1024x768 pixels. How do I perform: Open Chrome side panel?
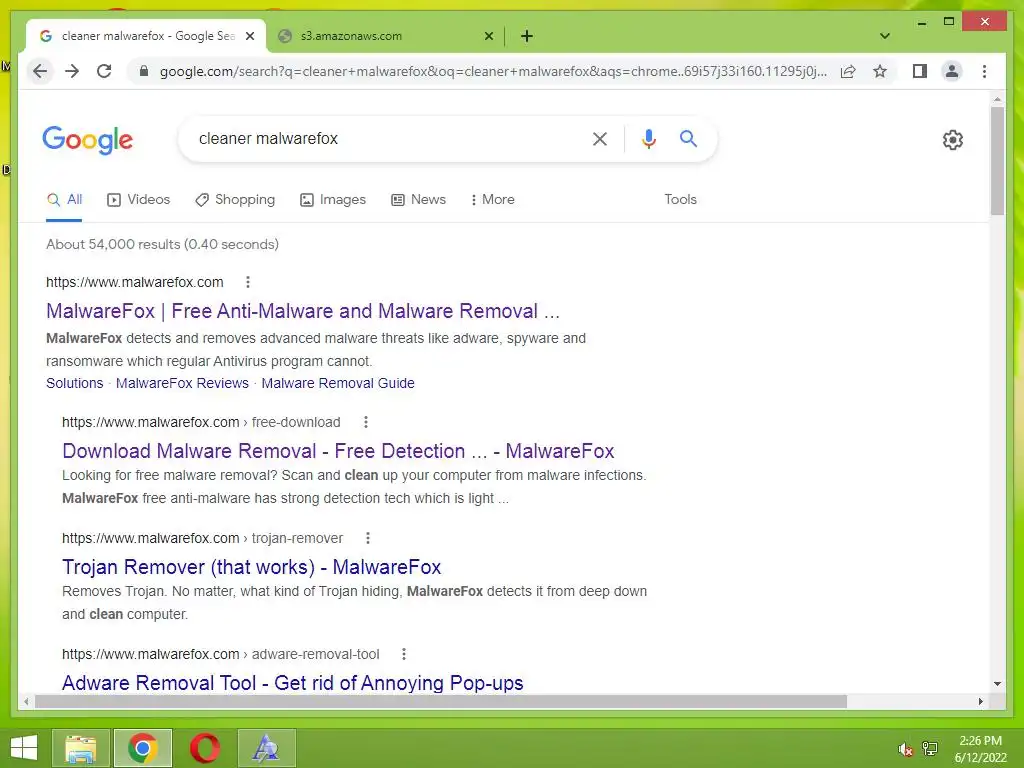pyautogui.click(x=920, y=71)
